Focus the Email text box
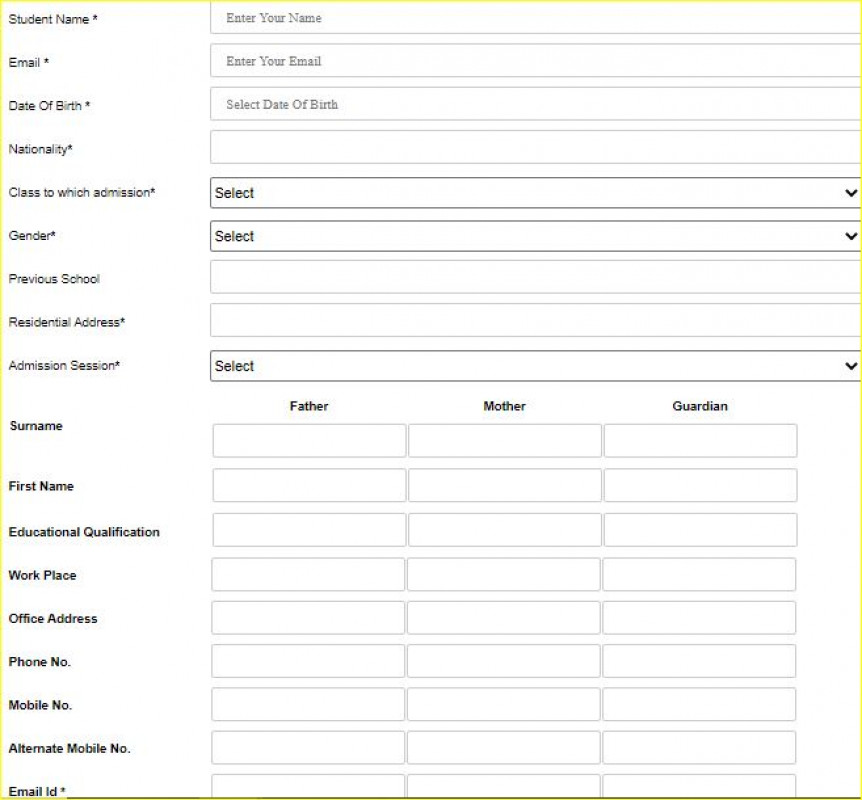The image size is (862, 800). pyautogui.click(x=535, y=61)
